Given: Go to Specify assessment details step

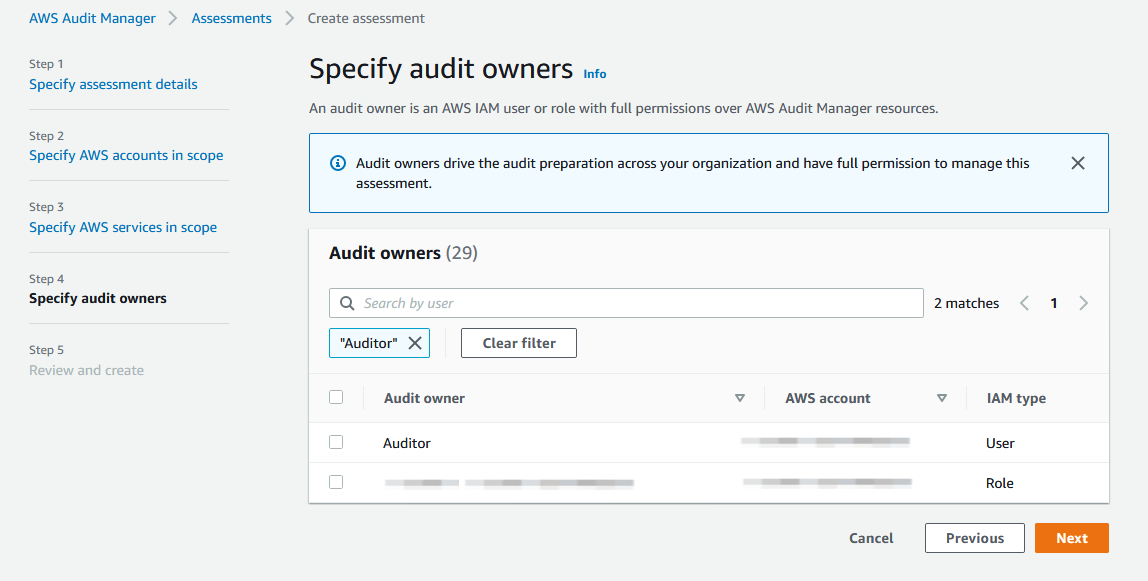Looking at the screenshot, I should tap(113, 84).
